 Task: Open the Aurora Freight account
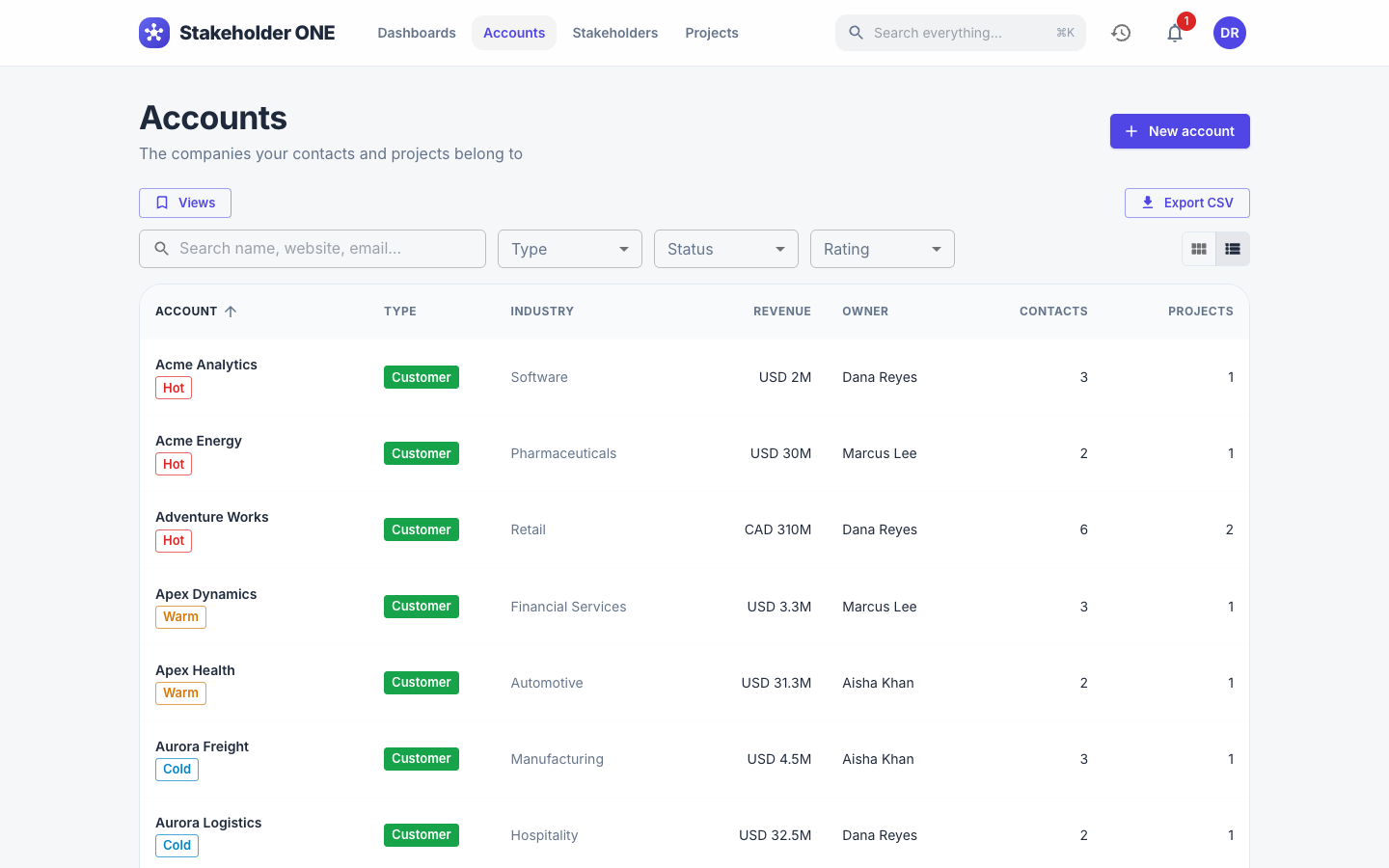pos(203,746)
